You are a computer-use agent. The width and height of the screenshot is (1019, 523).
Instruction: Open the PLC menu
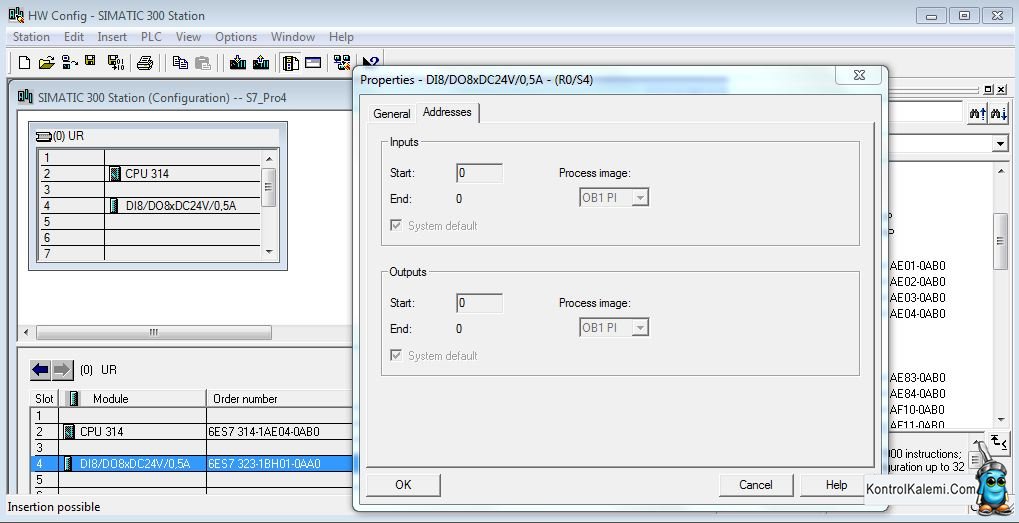[151, 37]
